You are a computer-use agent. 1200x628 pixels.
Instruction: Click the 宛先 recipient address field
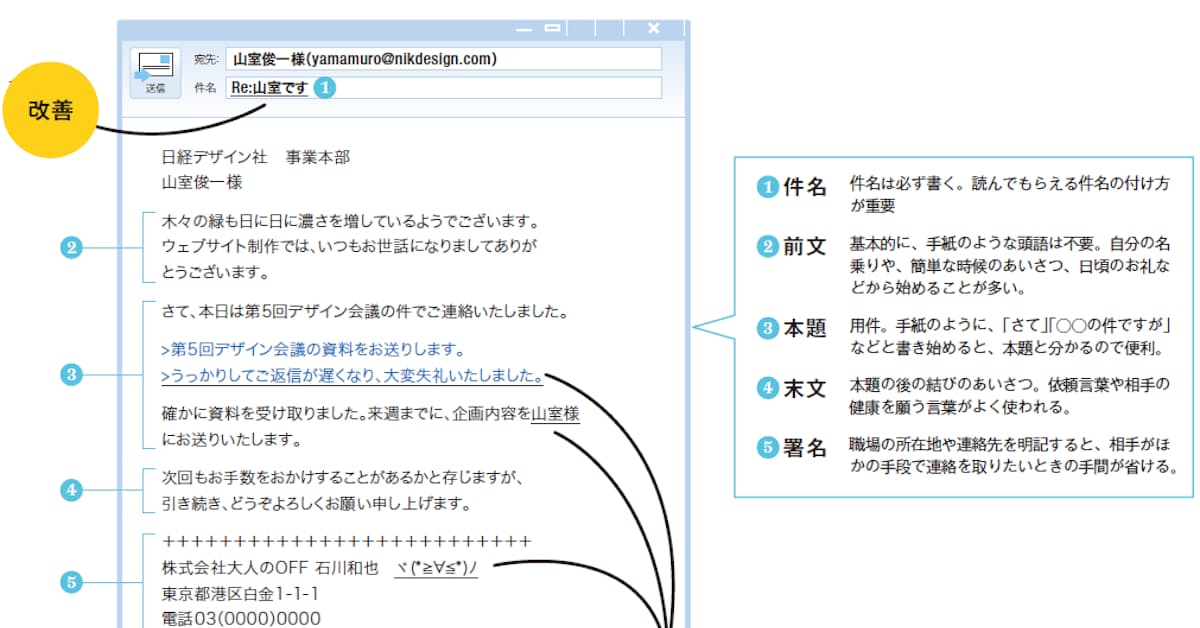point(443,59)
